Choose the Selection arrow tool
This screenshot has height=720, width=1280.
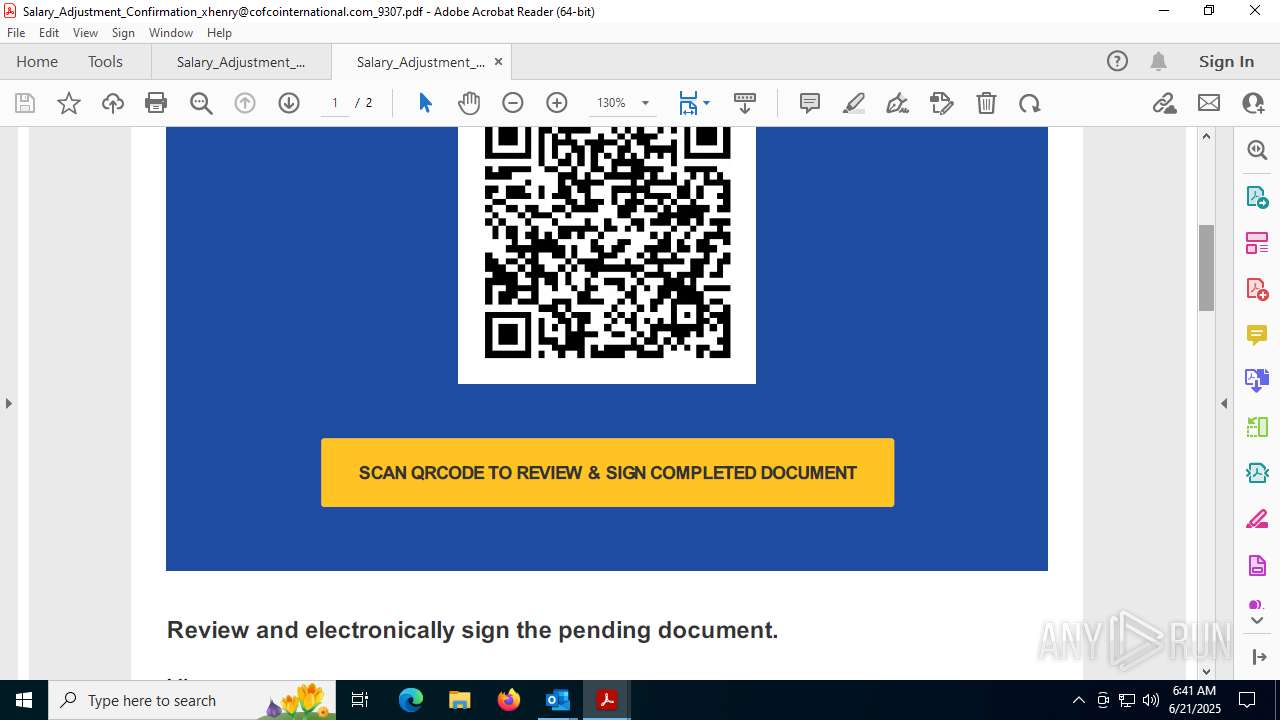[425, 103]
